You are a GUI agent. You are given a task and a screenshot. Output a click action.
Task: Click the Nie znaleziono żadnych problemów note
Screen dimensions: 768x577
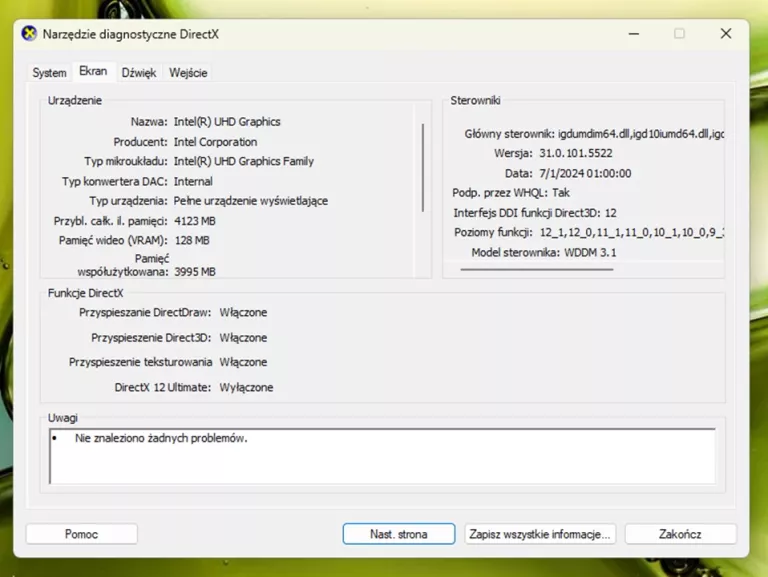[161, 438]
